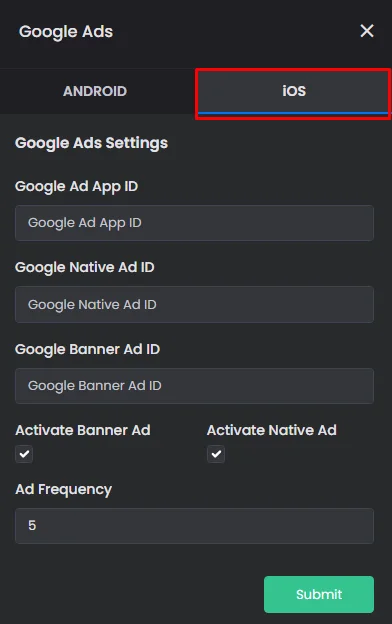Select the iOS tab
This screenshot has height=624, width=392.
(x=294, y=91)
